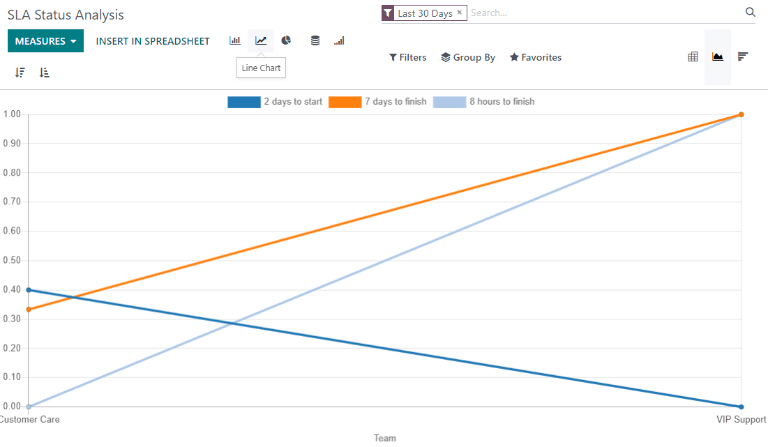Select the line chart icon
Screen dimensions: 768x447
click(261, 41)
